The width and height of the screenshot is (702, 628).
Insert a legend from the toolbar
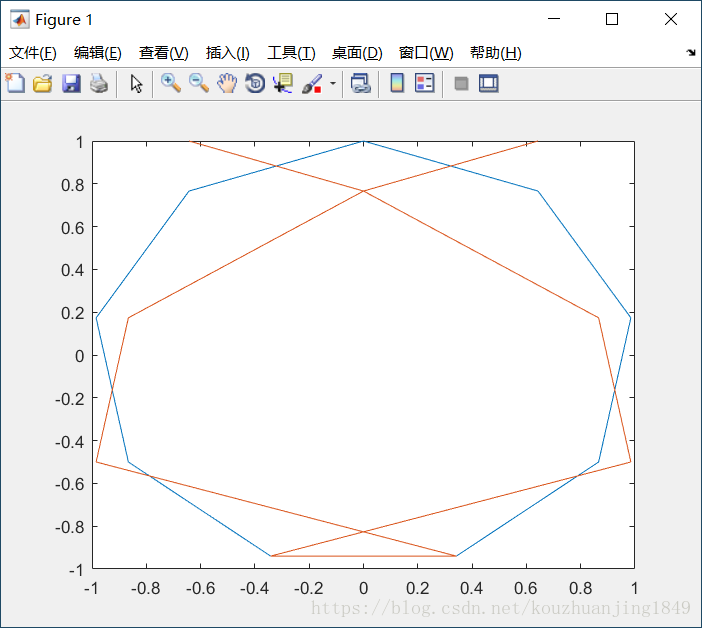click(x=424, y=83)
